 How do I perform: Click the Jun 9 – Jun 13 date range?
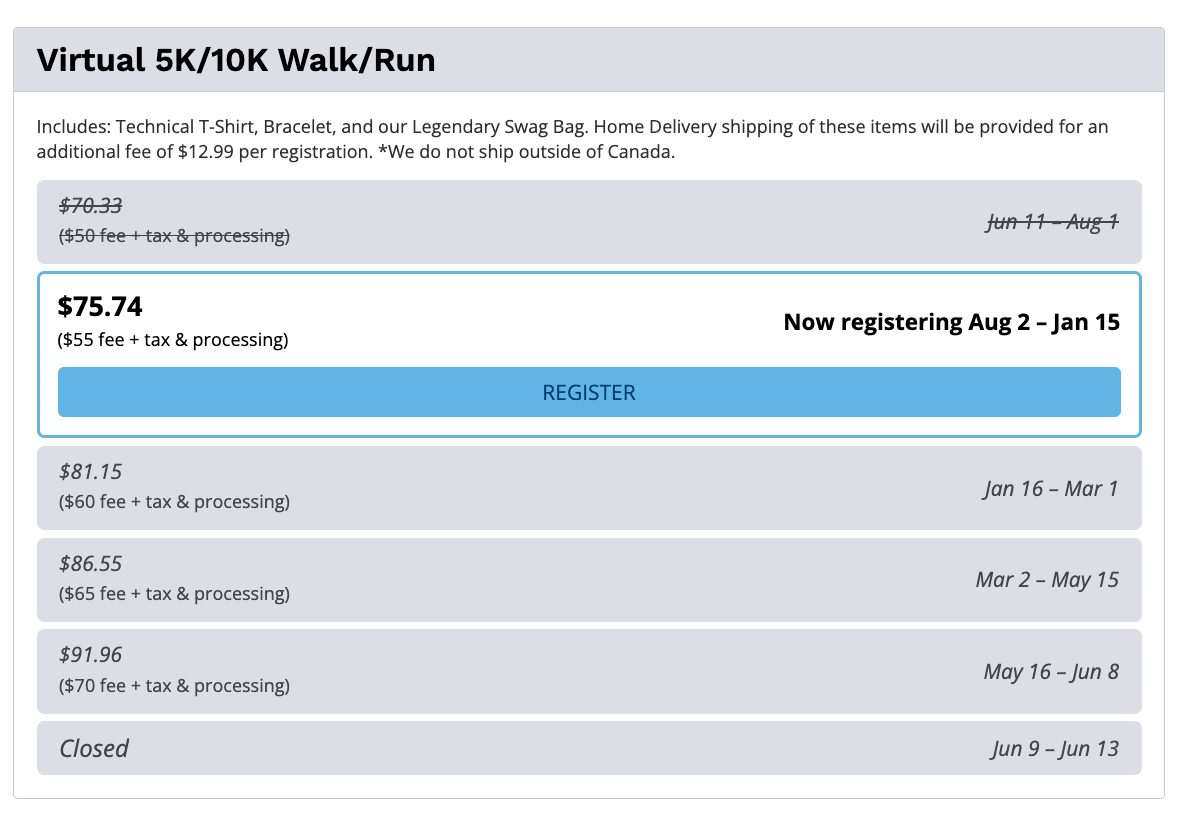tap(1055, 749)
